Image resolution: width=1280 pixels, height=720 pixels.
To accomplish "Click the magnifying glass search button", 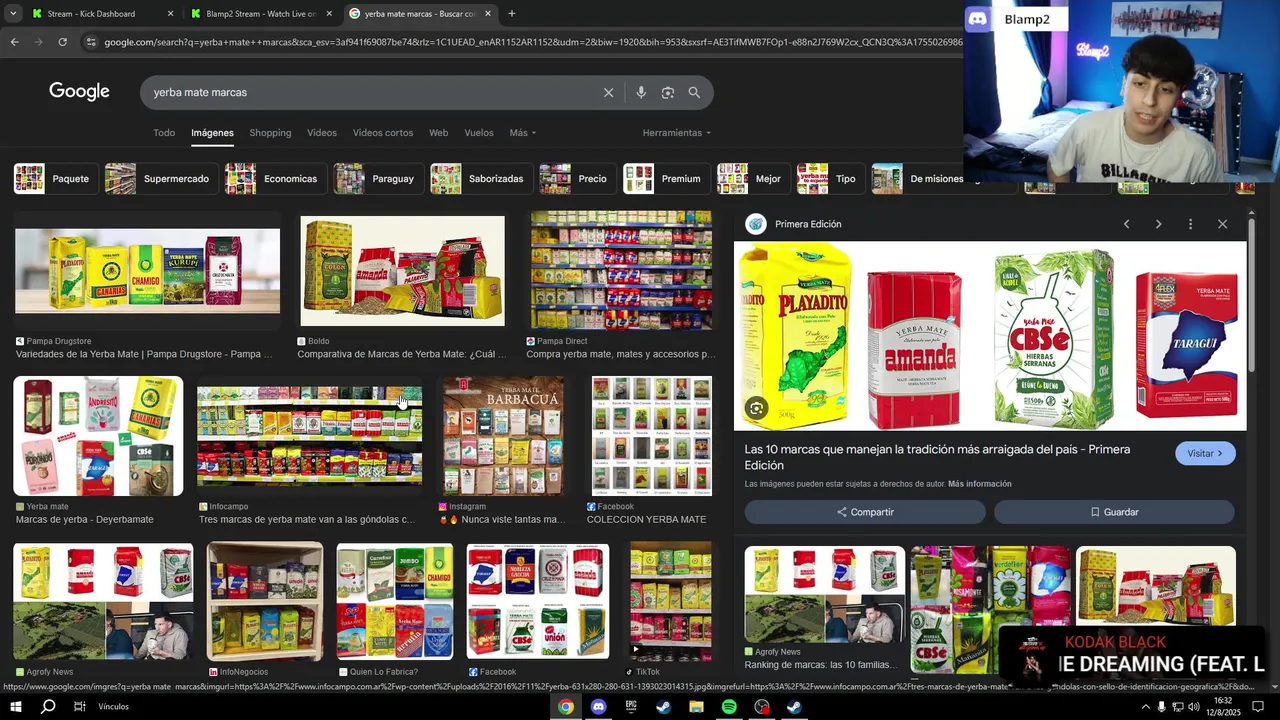I will coord(694,92).
